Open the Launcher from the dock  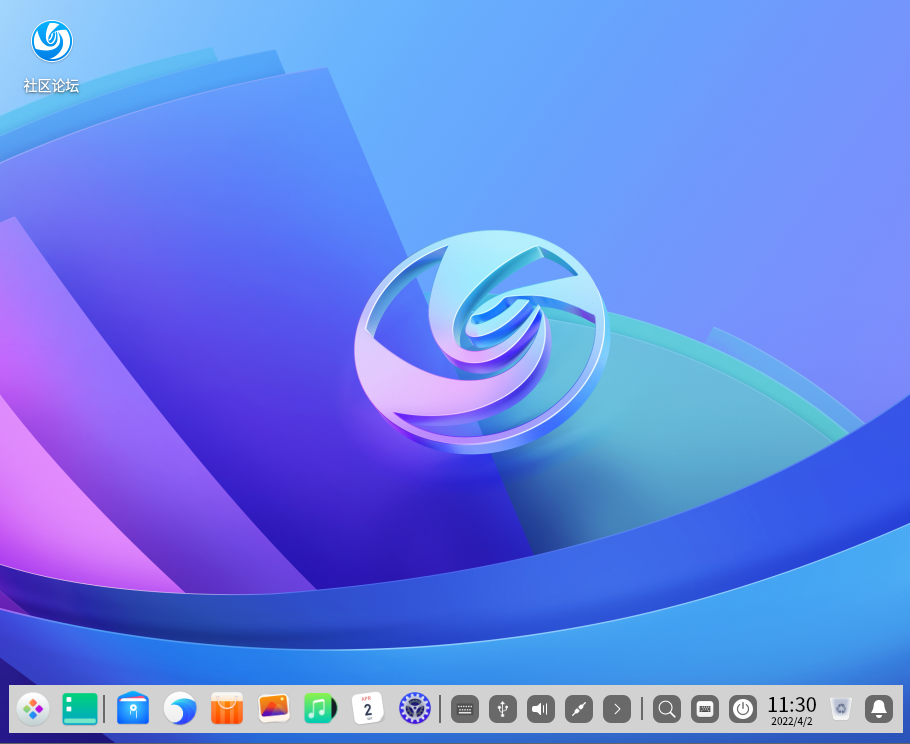(33, 709)
